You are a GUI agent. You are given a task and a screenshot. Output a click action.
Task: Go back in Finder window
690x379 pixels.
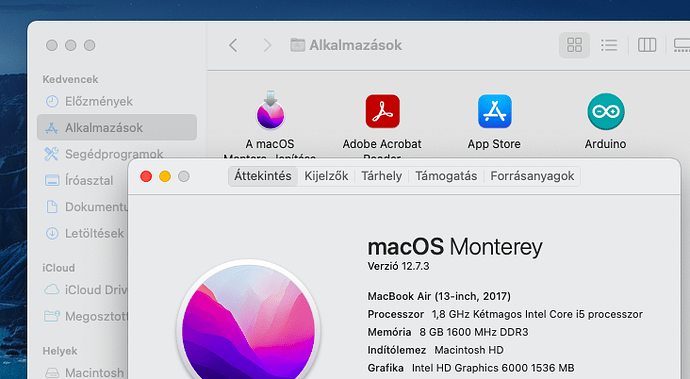tap(233, 45)
